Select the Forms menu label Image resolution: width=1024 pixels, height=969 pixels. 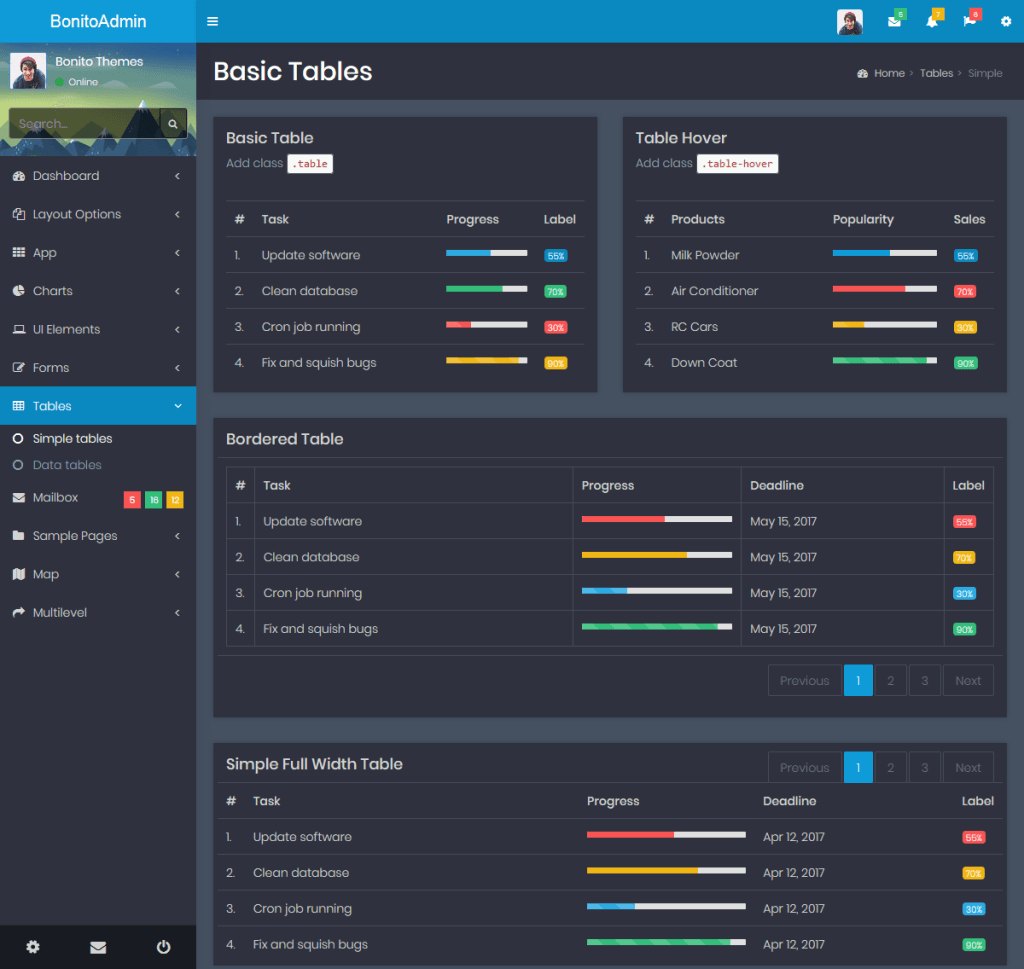tap(51, 368)
